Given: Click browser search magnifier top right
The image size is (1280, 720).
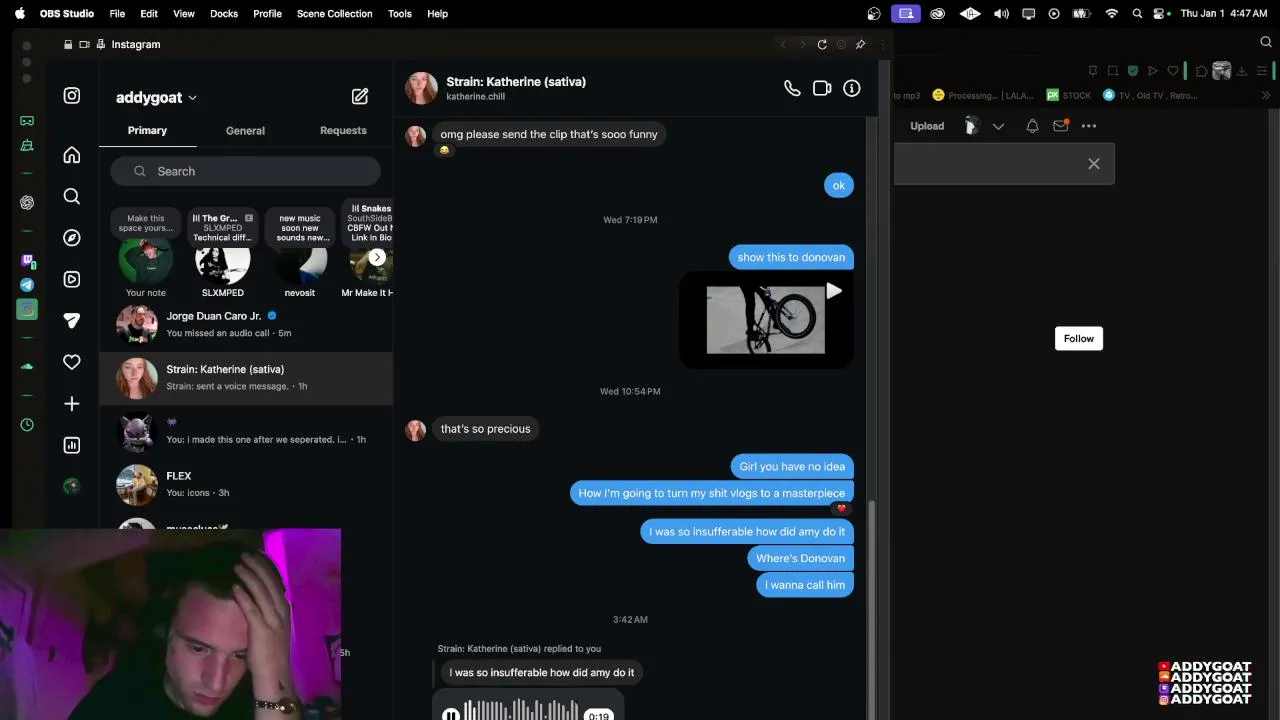Looking at the screenshot, I should 1266,42.
